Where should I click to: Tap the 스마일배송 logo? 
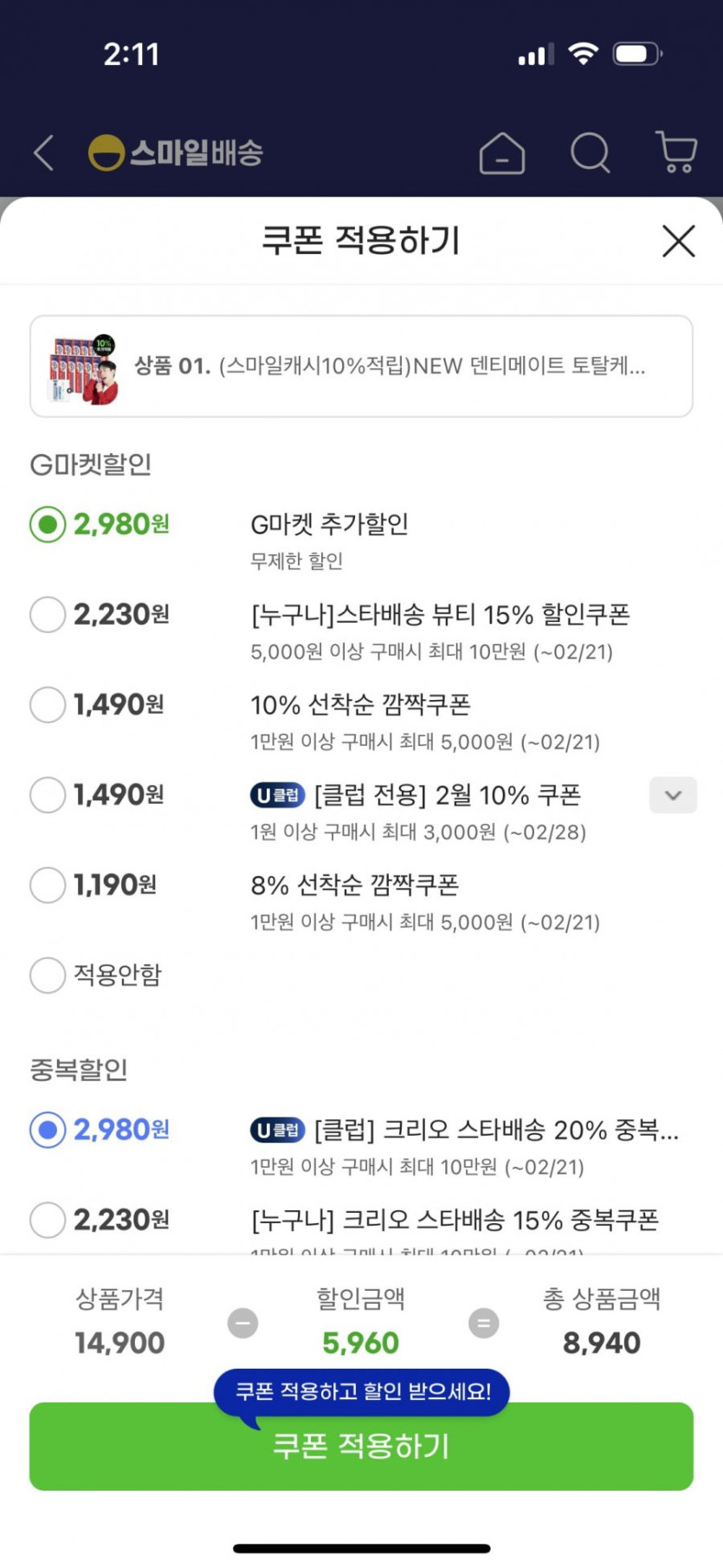(x=177, y=153)
